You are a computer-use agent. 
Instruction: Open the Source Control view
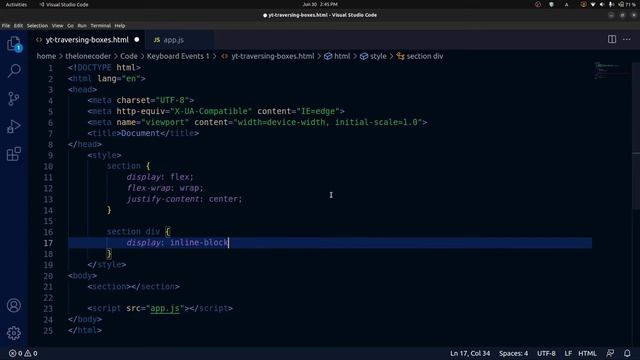(14, 99)
